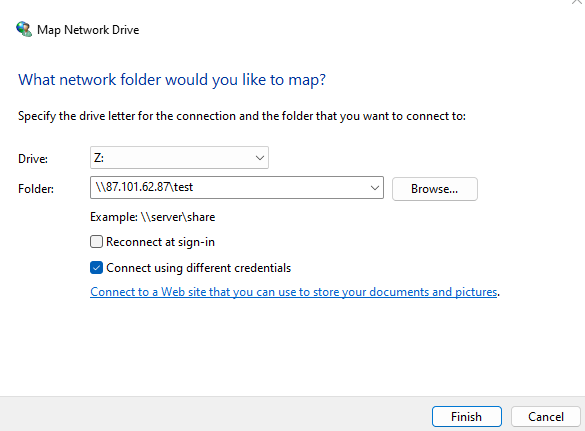This screenshot has width=585, height=431.
Task: Open the Drive letter combo box
Action: (179, 157)
